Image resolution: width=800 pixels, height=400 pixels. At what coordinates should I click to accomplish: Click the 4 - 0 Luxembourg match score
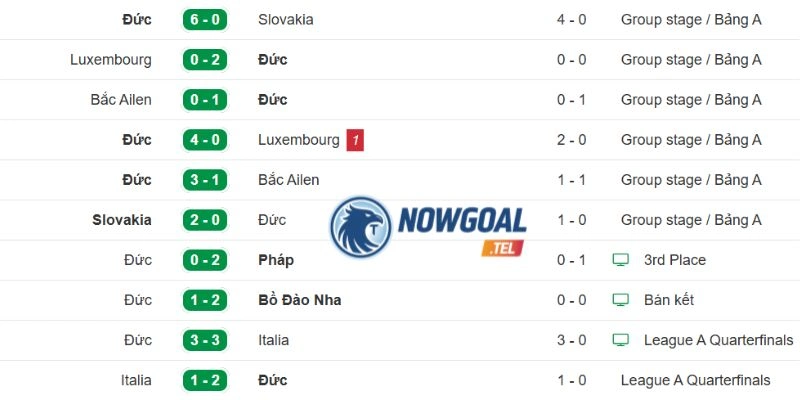tap(205, 140)
